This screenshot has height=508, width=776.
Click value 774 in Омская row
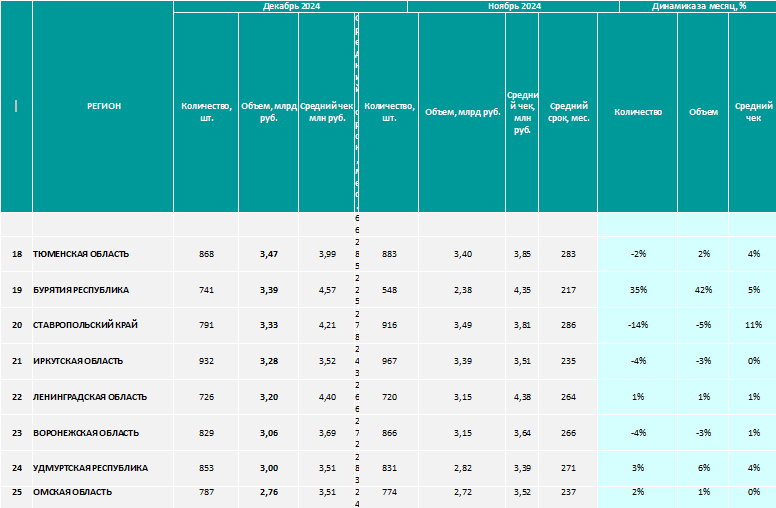pos(389,492)
